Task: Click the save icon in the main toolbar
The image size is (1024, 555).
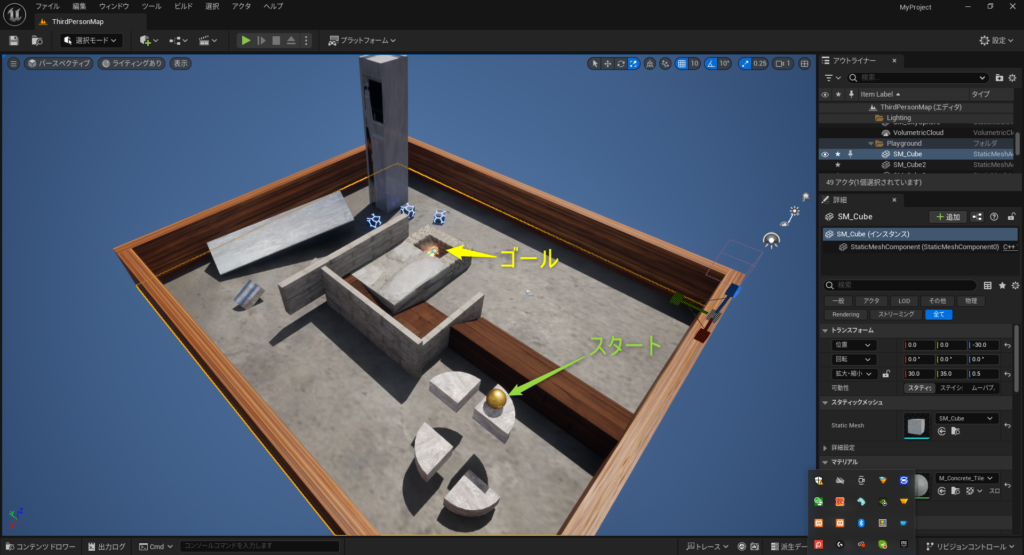Action: [x=14, y=40]
